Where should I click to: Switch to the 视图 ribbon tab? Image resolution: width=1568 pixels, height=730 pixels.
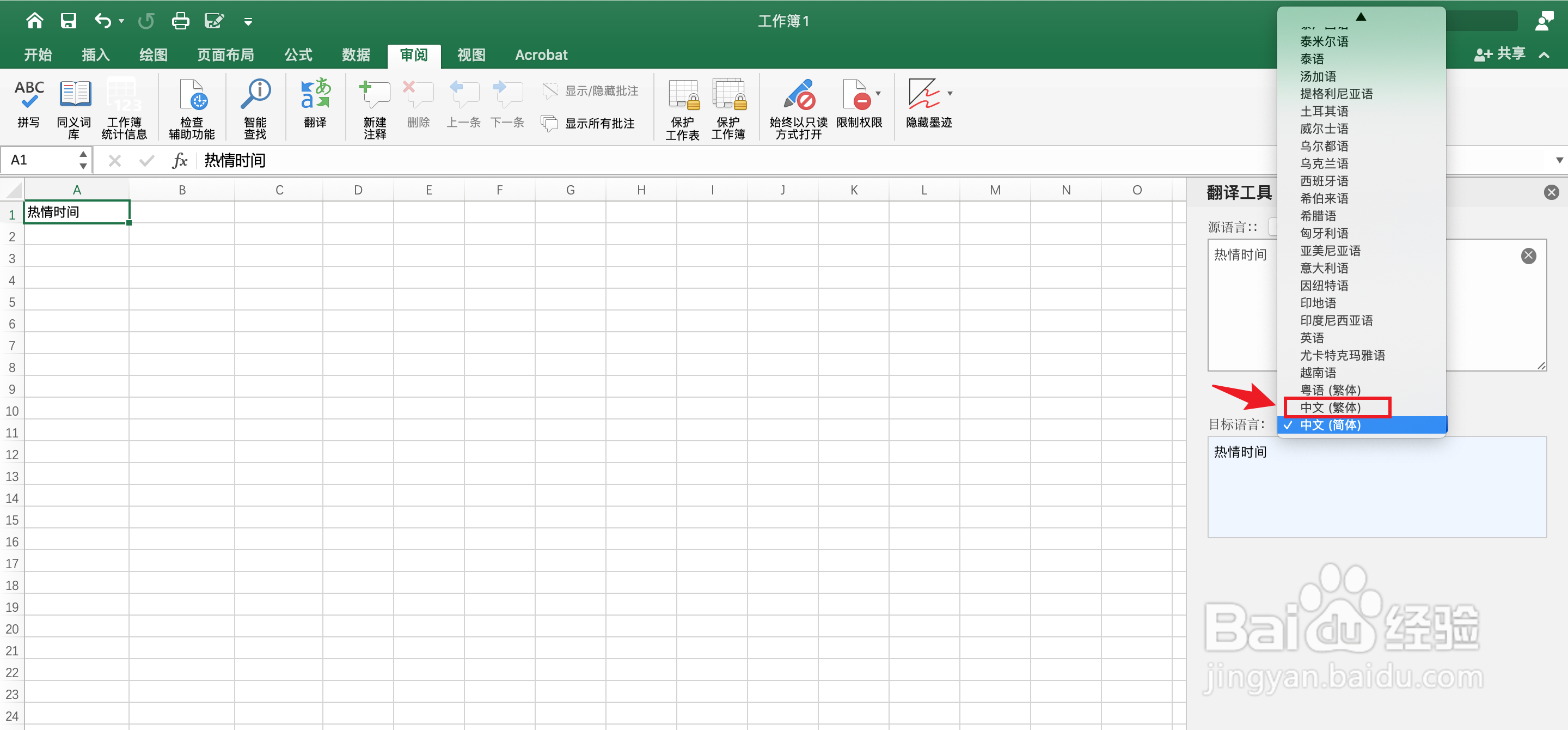(x=470, y=54)
